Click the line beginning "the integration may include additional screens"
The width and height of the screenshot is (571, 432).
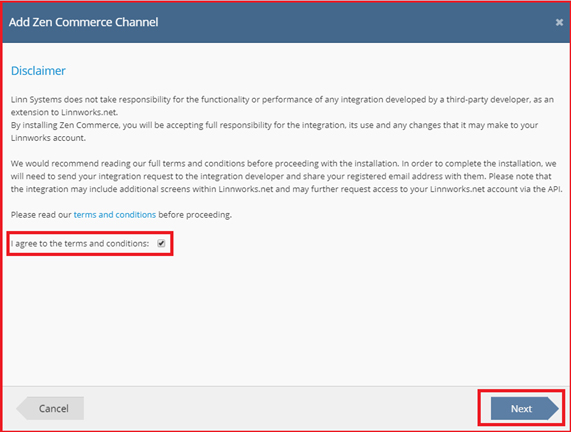287,189
